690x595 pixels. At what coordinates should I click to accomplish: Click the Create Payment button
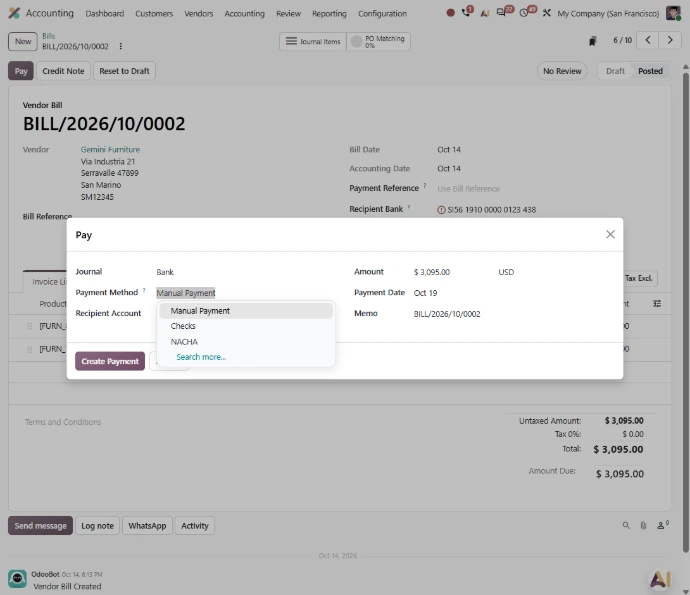pos(110,361)
